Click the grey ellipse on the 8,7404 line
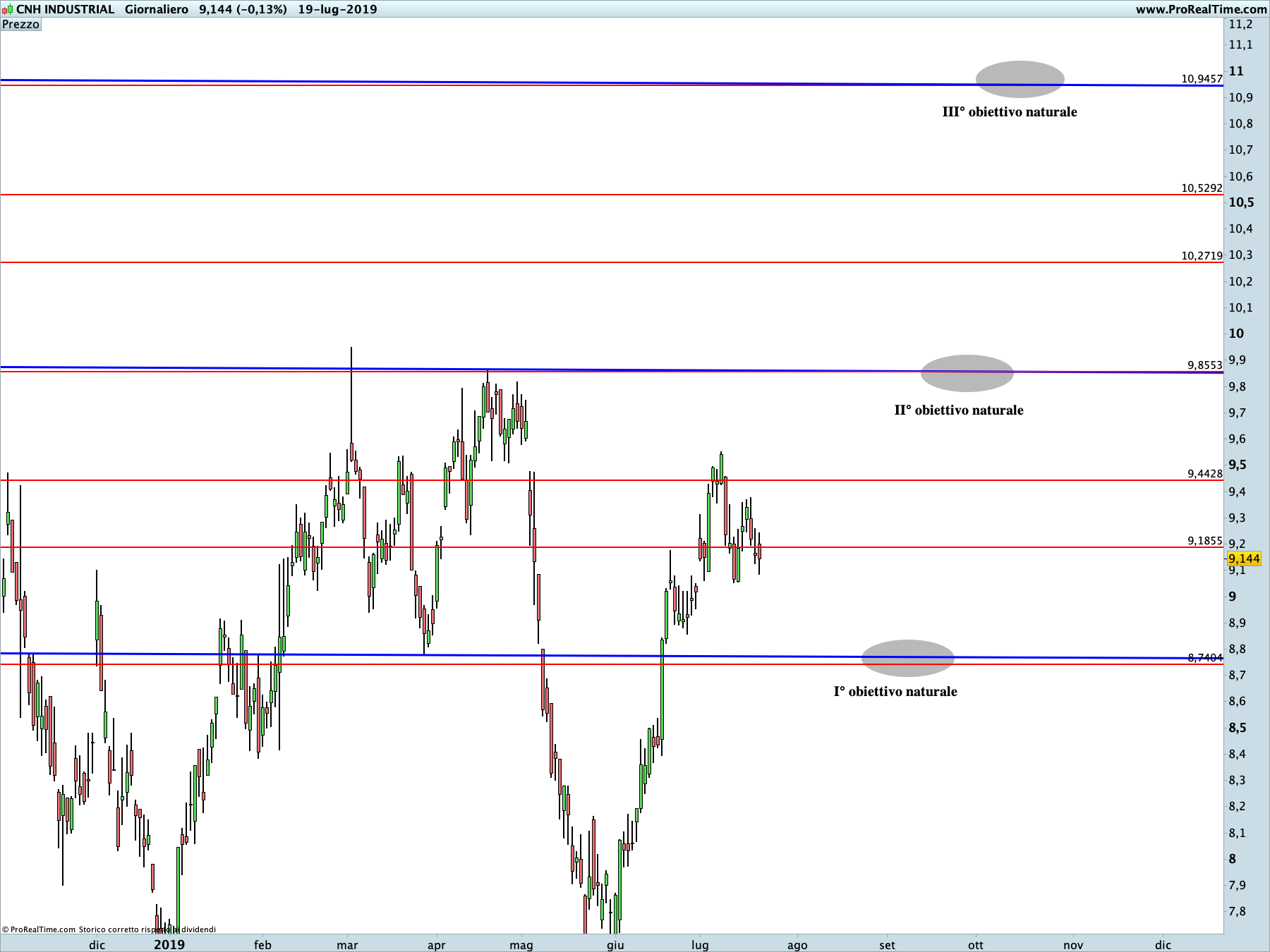 [x=908, y=658]
